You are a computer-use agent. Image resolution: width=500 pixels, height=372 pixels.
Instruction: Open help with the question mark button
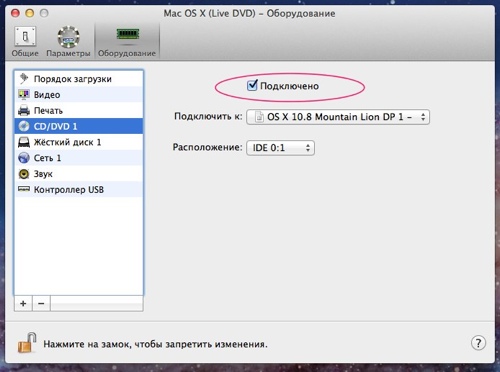pos(478,343)
